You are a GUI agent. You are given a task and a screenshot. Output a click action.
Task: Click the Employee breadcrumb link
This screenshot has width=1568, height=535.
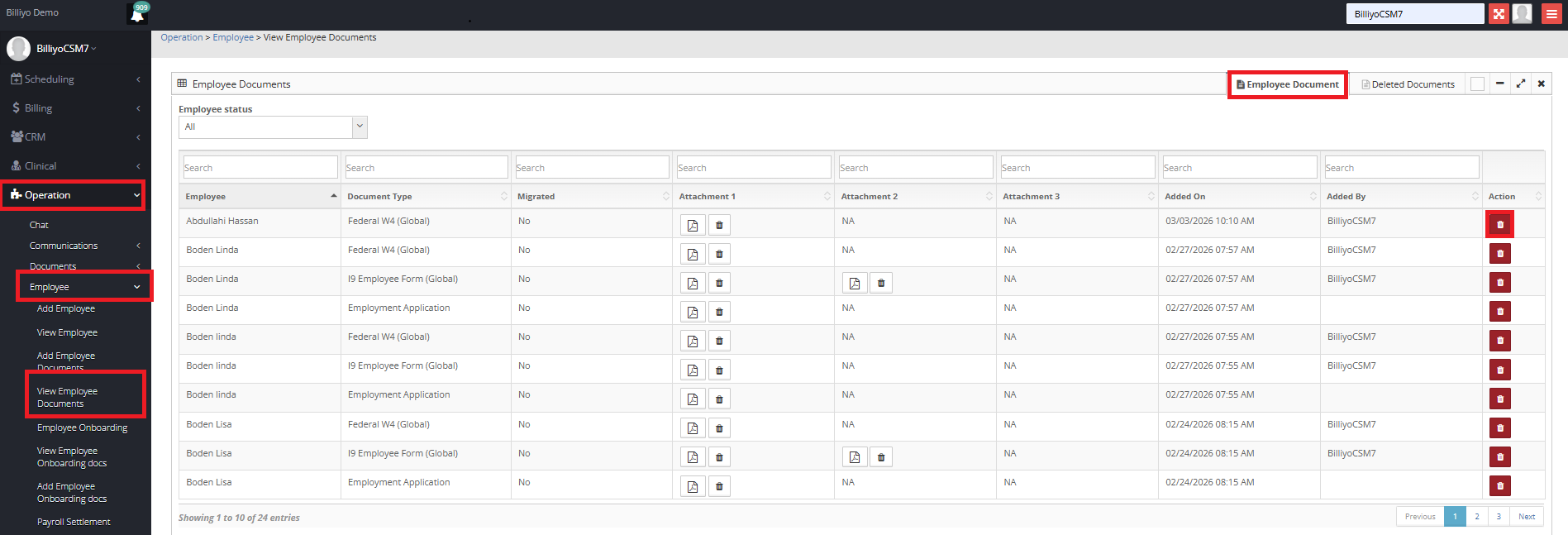pos(233,37)
